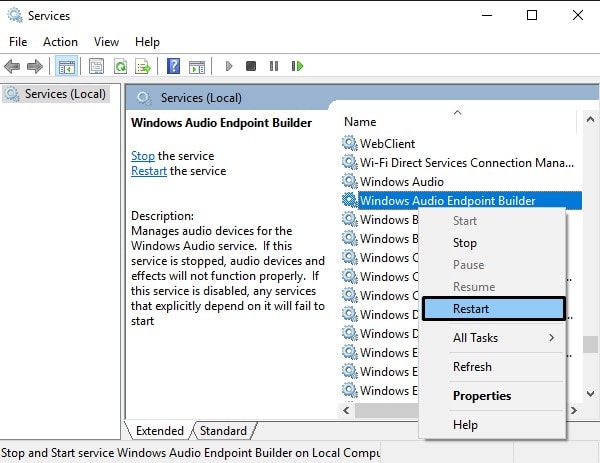Click the Stop Service square icon
This screenshot has width=600, height=463.
click(x=251, y=66)
